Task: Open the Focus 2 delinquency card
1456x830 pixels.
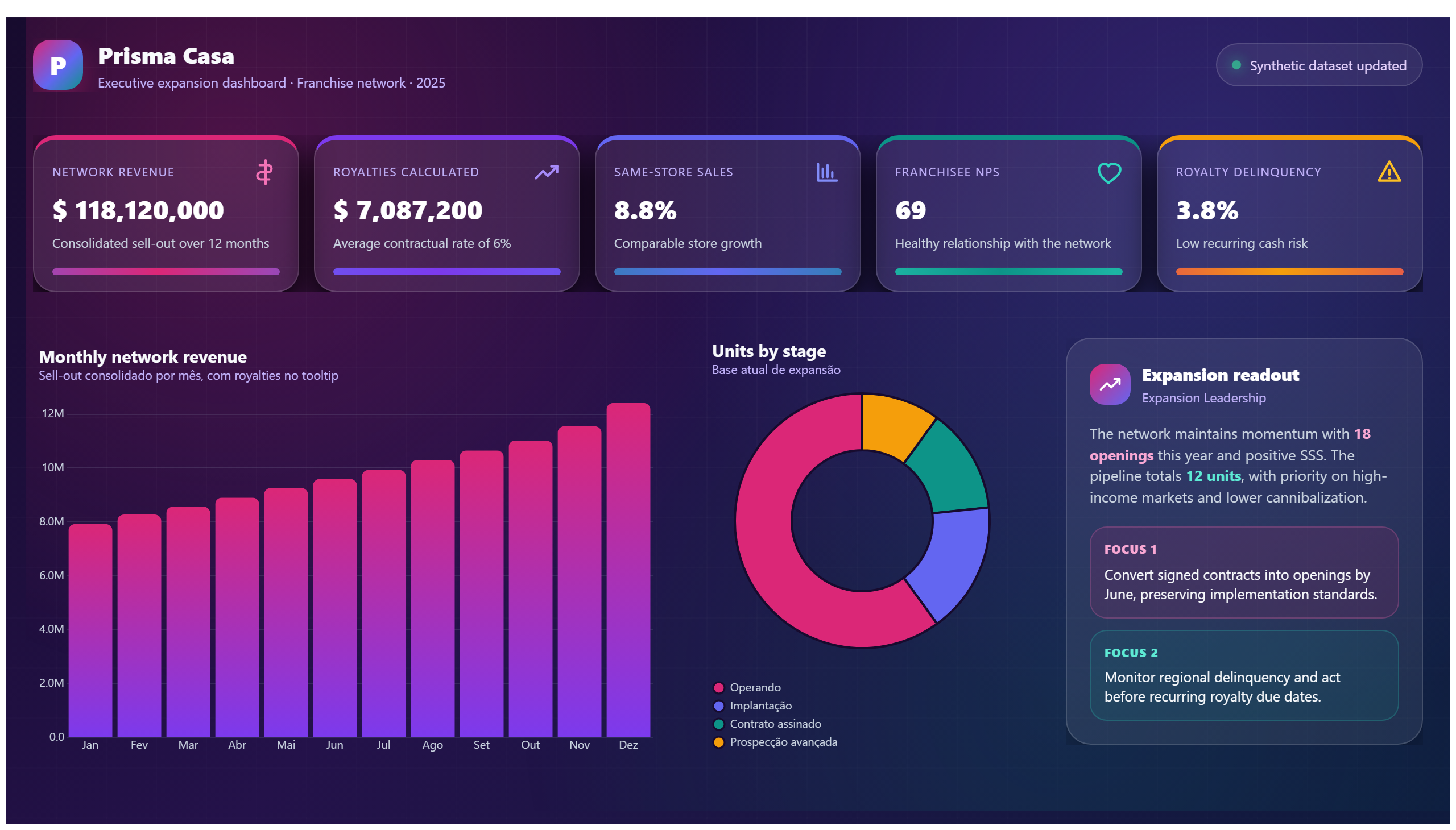Action: 1243,675
